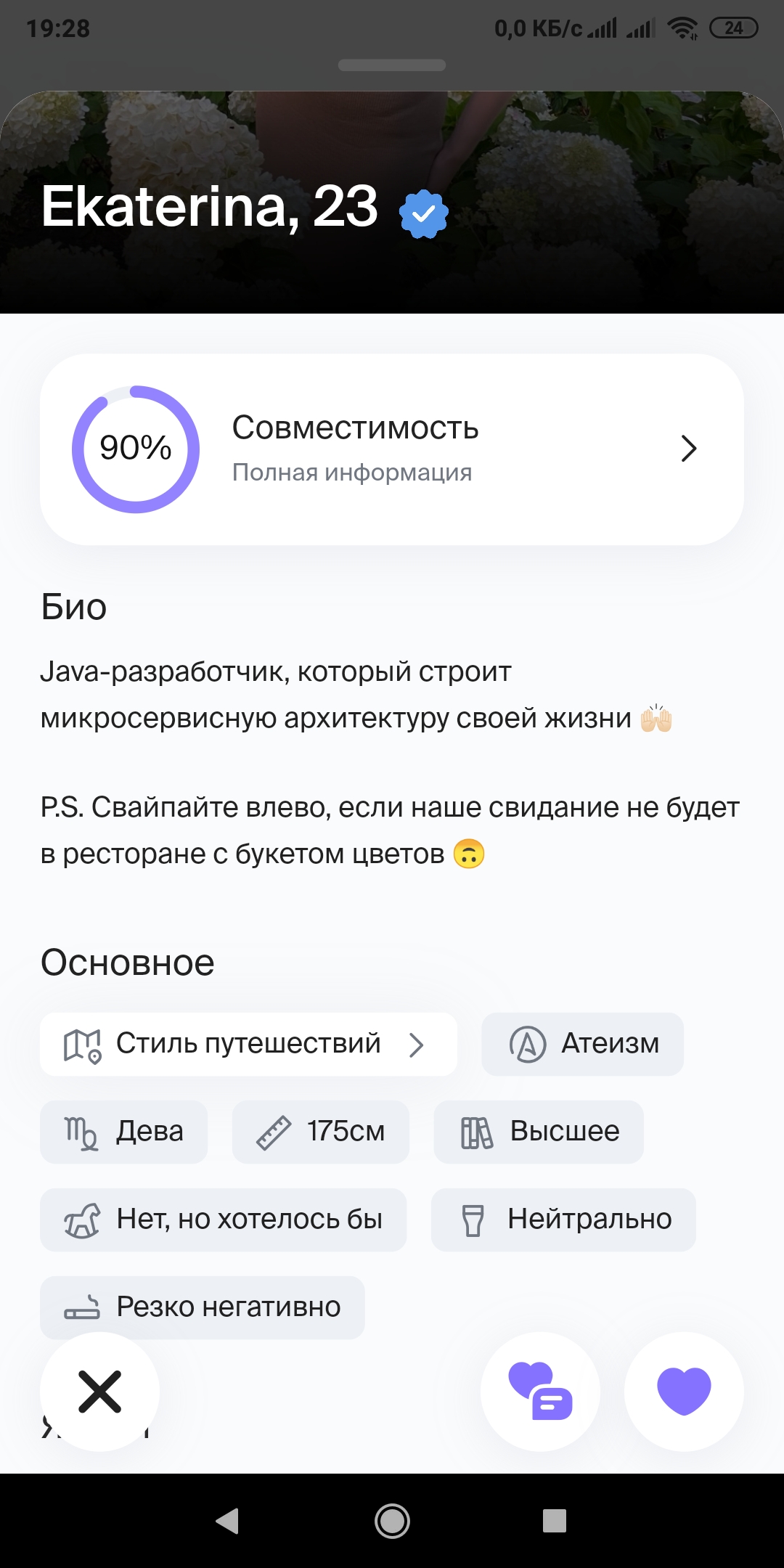Image resolution: width=784 pixels, height=1568 pixels.
Task: Tap the ruler icon beside 175см
Action: (x=274, y=1132)
